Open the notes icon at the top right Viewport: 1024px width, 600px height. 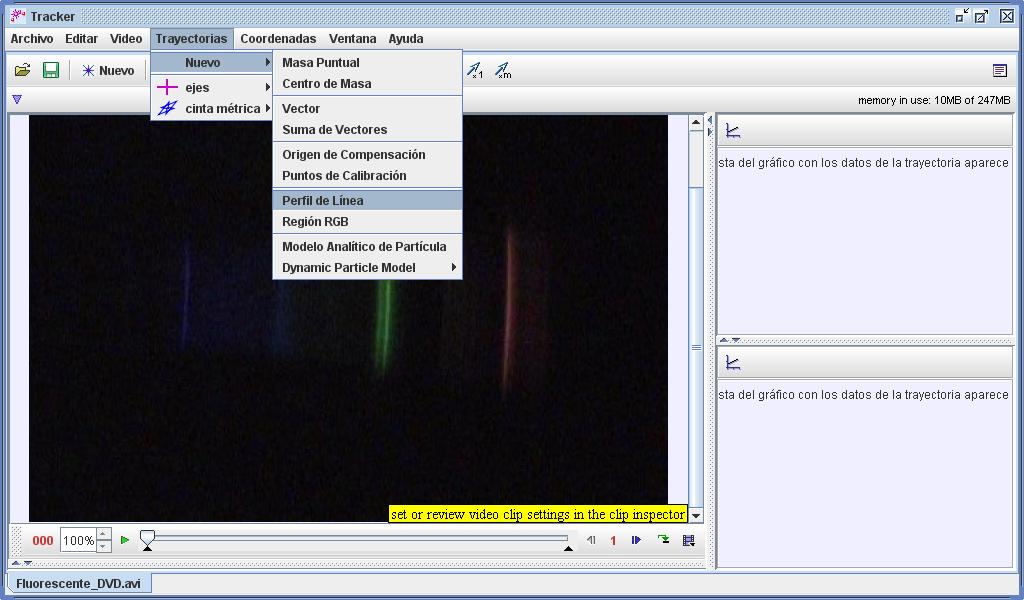tap(998, 70)
